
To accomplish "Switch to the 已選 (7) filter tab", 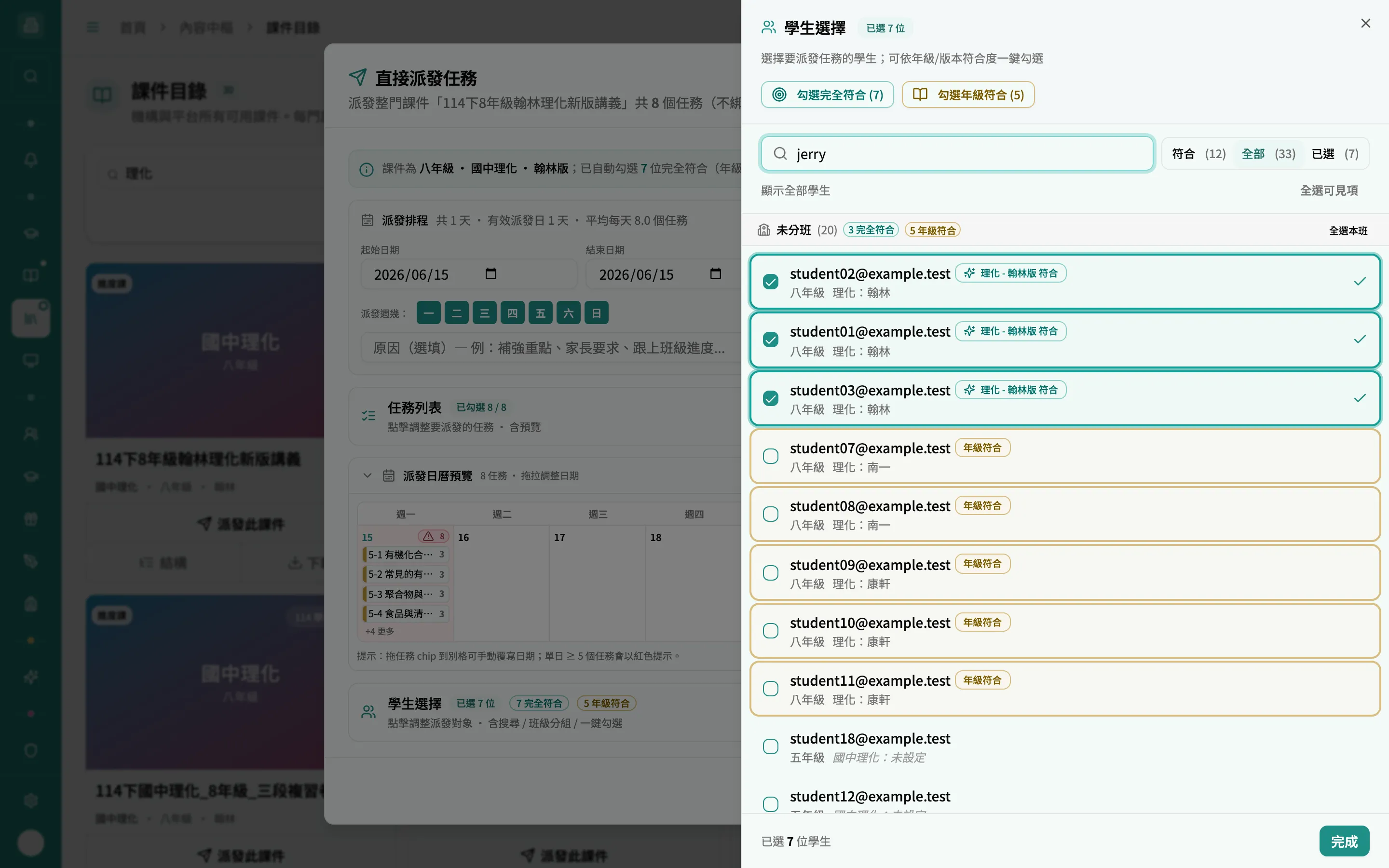I will tap(1335, 154).
